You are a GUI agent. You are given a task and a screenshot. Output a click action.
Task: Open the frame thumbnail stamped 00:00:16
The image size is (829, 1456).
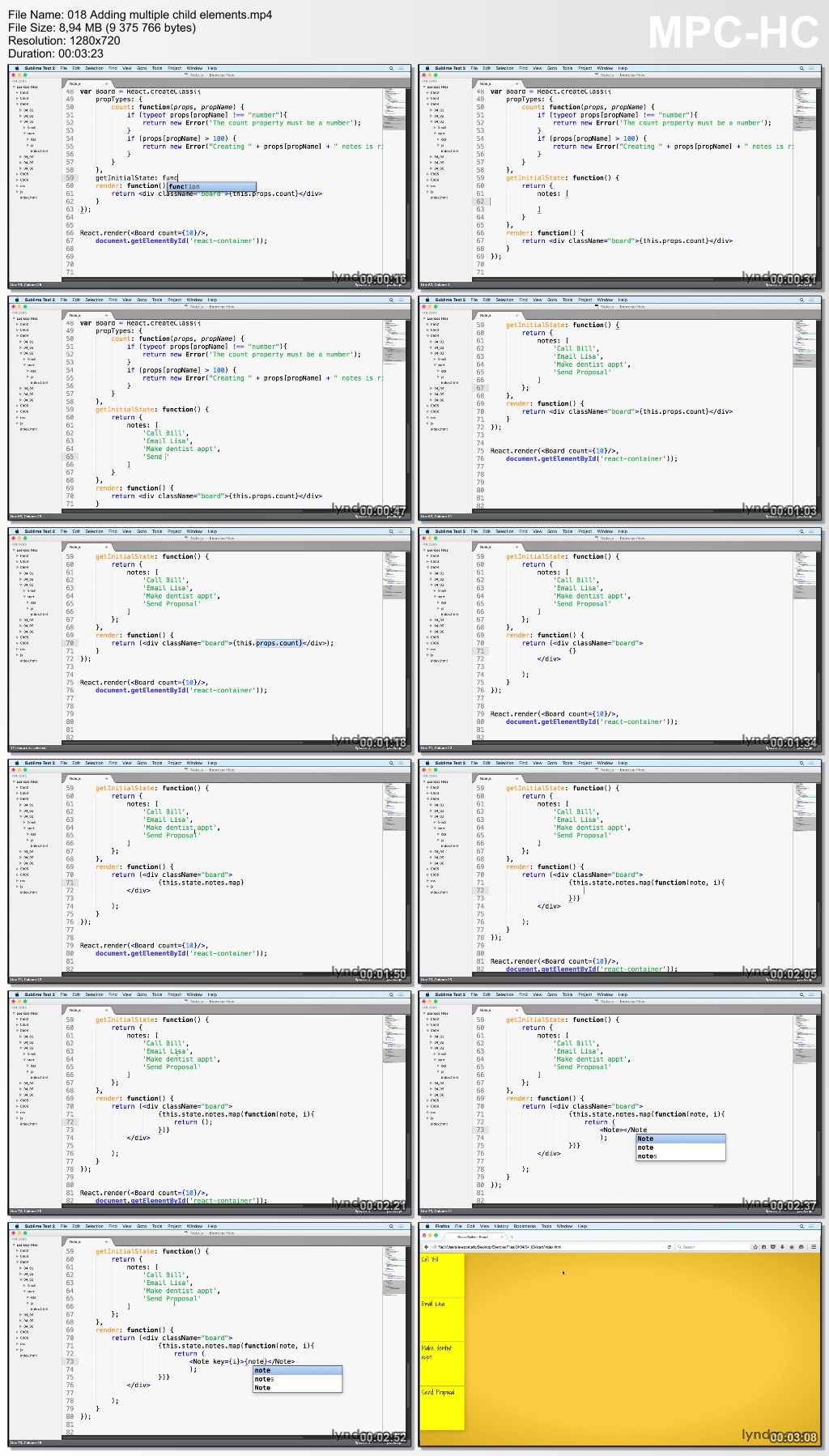tap(209, 177)
